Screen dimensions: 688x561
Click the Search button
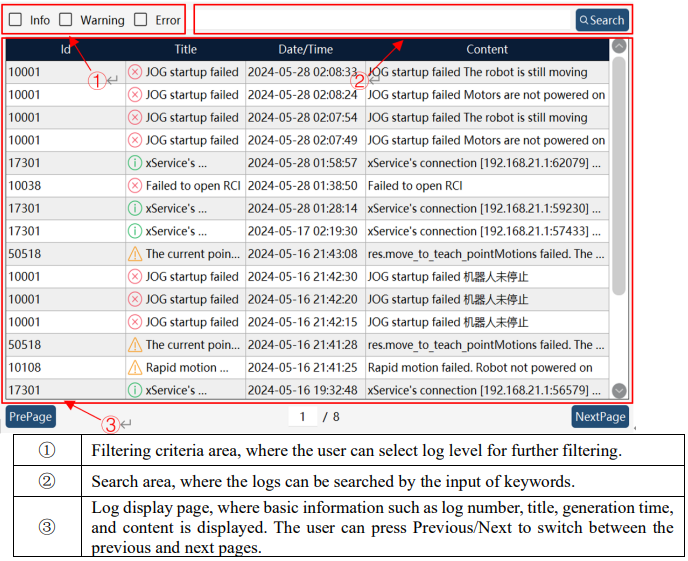click(602, 20)
